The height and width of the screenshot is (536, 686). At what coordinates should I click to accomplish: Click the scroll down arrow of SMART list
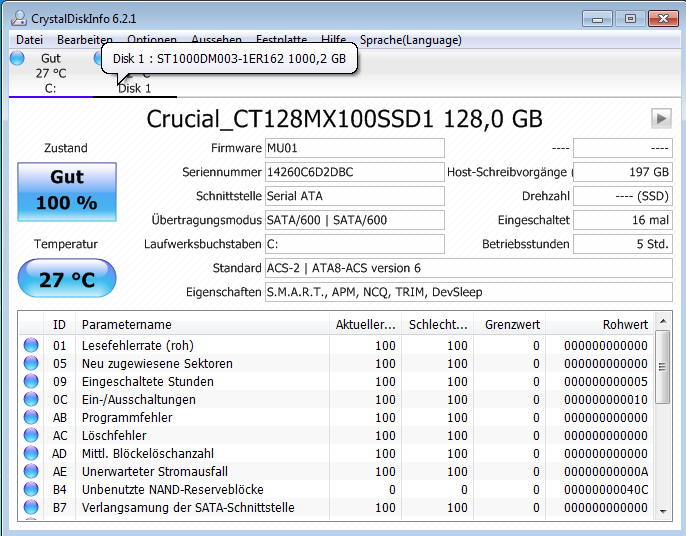point(663,511)
